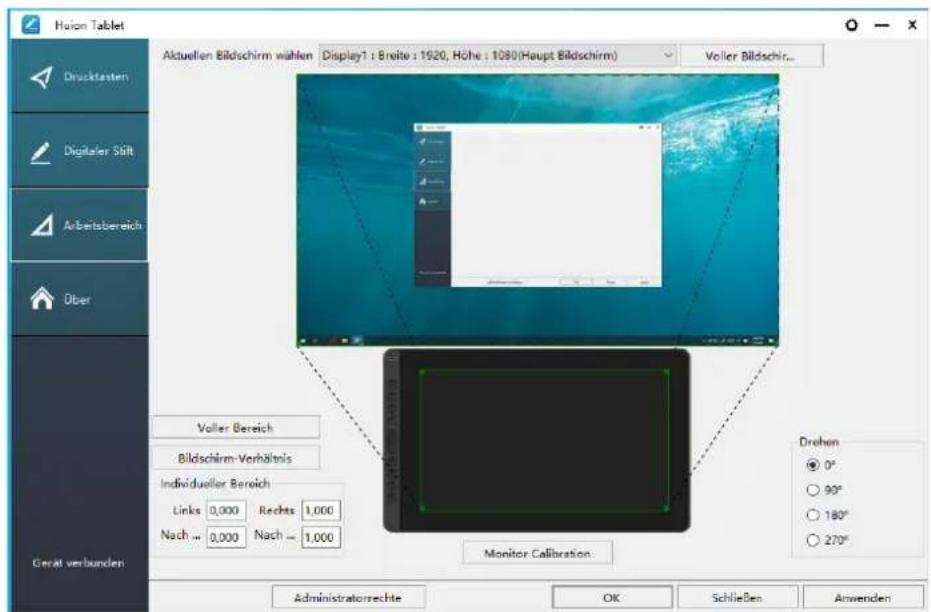The width and height of the screenshot is (931, 612).
Task: Click the desktop screen preview thumbnail
Action: point(538,210)
